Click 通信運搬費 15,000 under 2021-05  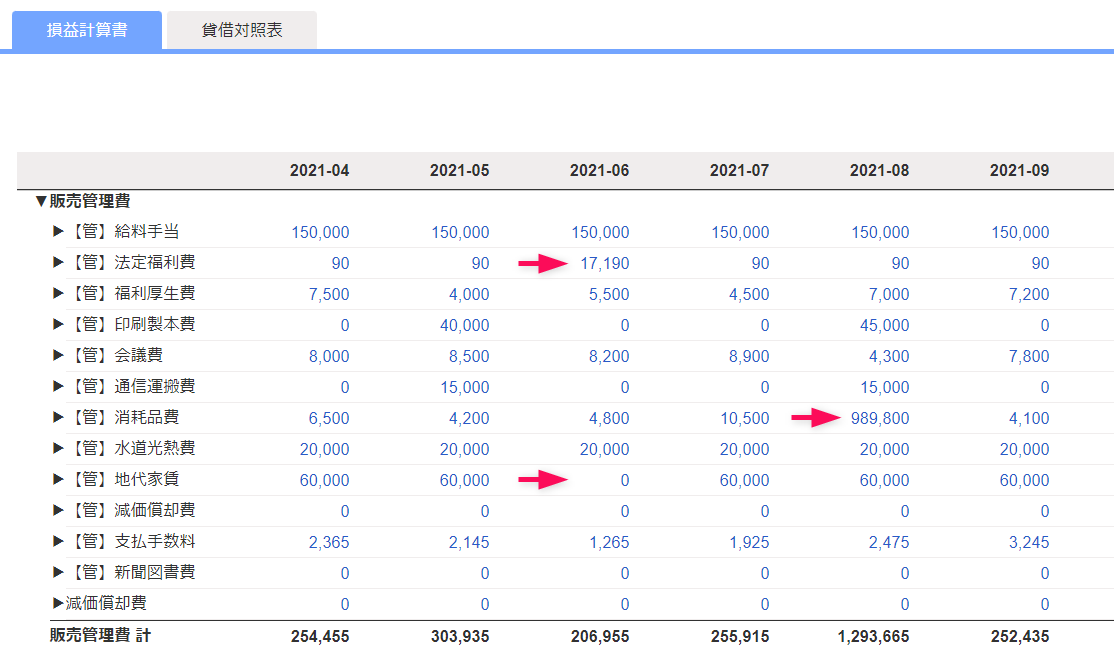pyautogui.click(x=465, y=387)
